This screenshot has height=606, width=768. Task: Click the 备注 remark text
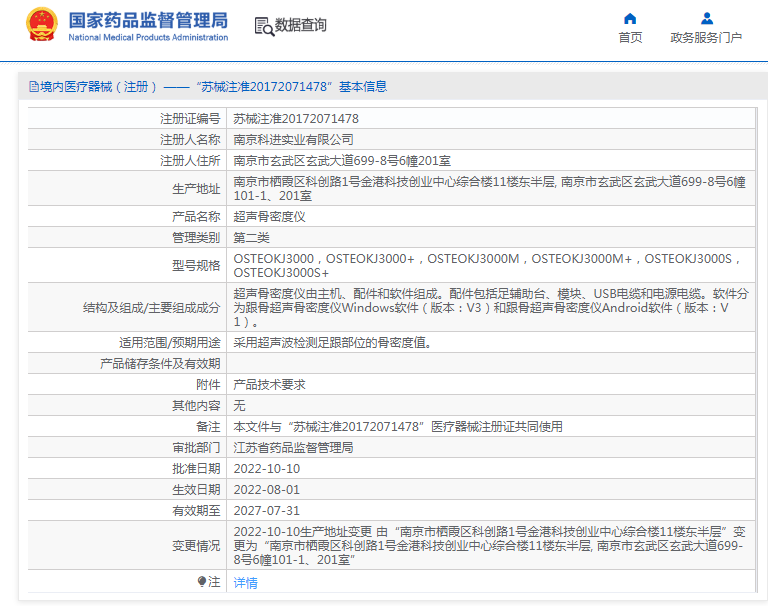tap(398, 427)
